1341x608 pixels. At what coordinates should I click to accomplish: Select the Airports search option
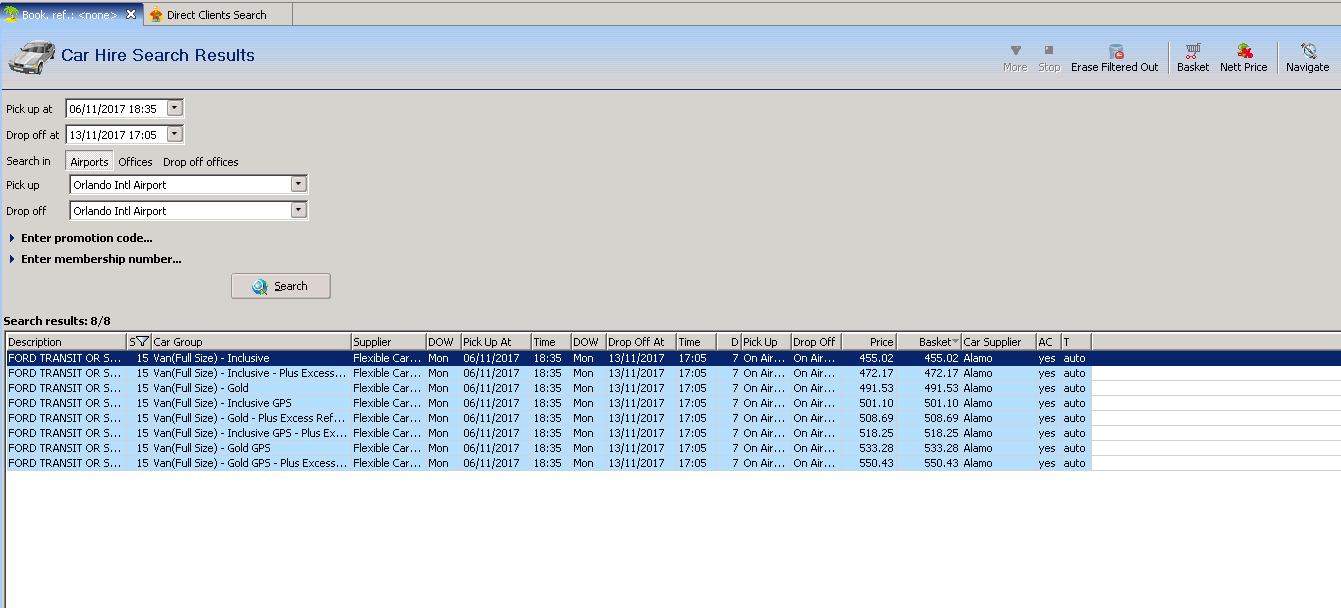click(x=89, y=161)
